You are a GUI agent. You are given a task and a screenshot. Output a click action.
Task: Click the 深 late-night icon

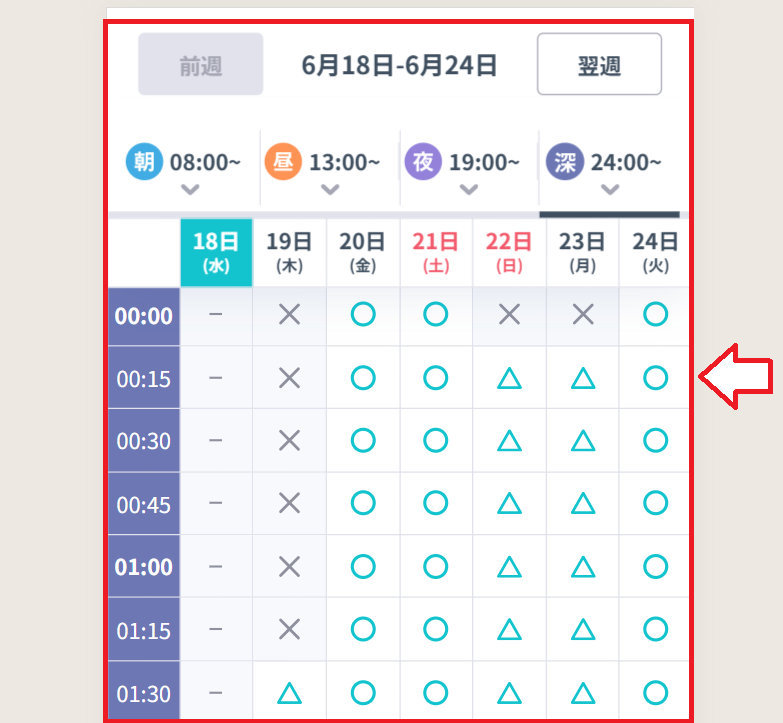click(565, 162)
